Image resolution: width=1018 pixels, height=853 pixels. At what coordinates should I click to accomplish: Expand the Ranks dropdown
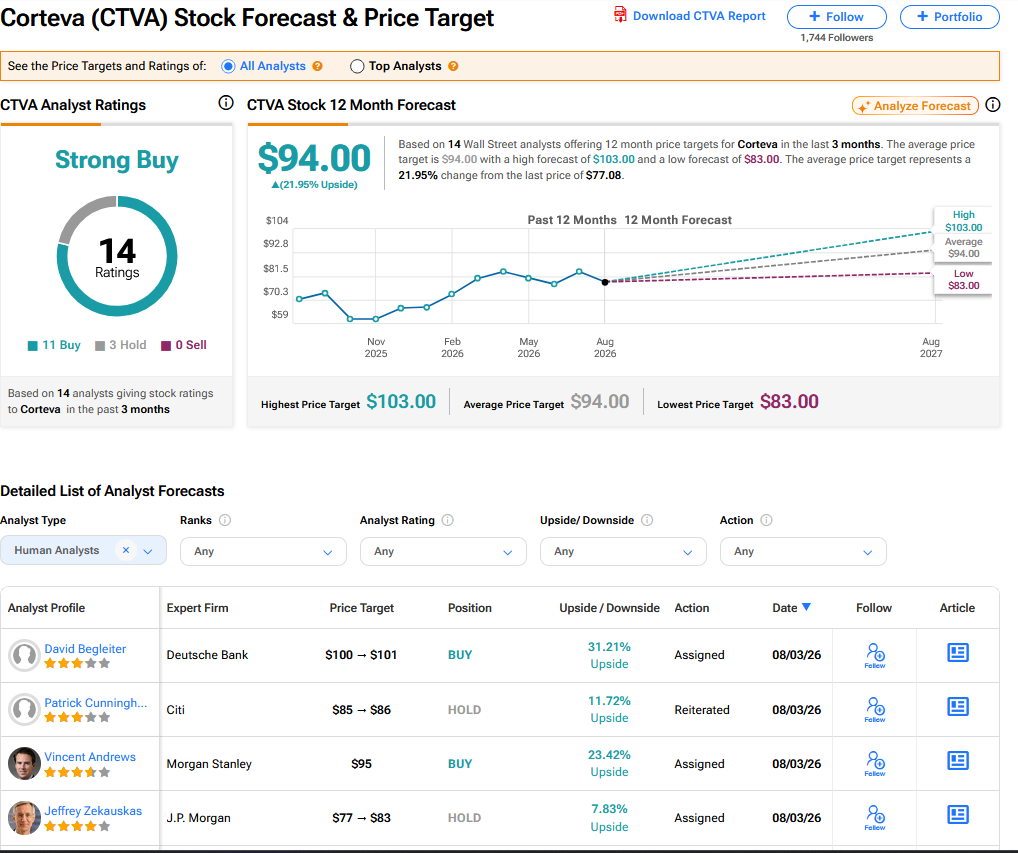point(263,551)
